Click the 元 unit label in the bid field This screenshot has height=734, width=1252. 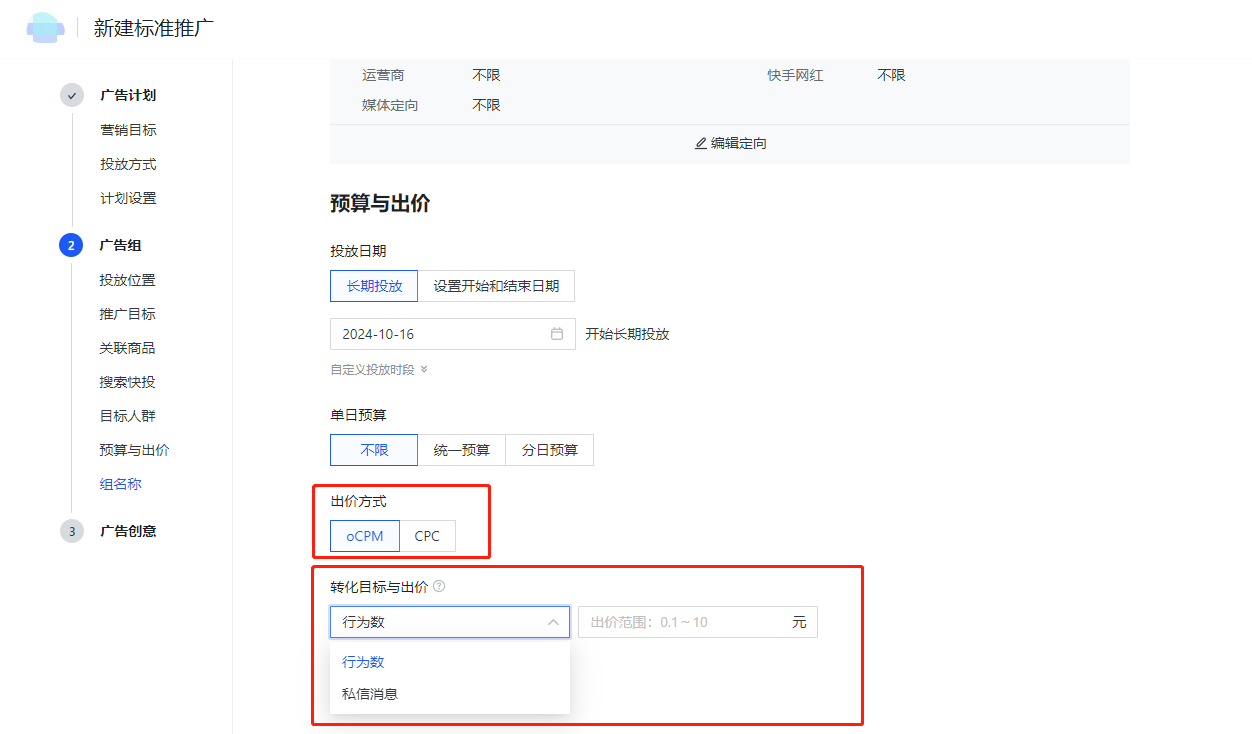pos(796,621)
